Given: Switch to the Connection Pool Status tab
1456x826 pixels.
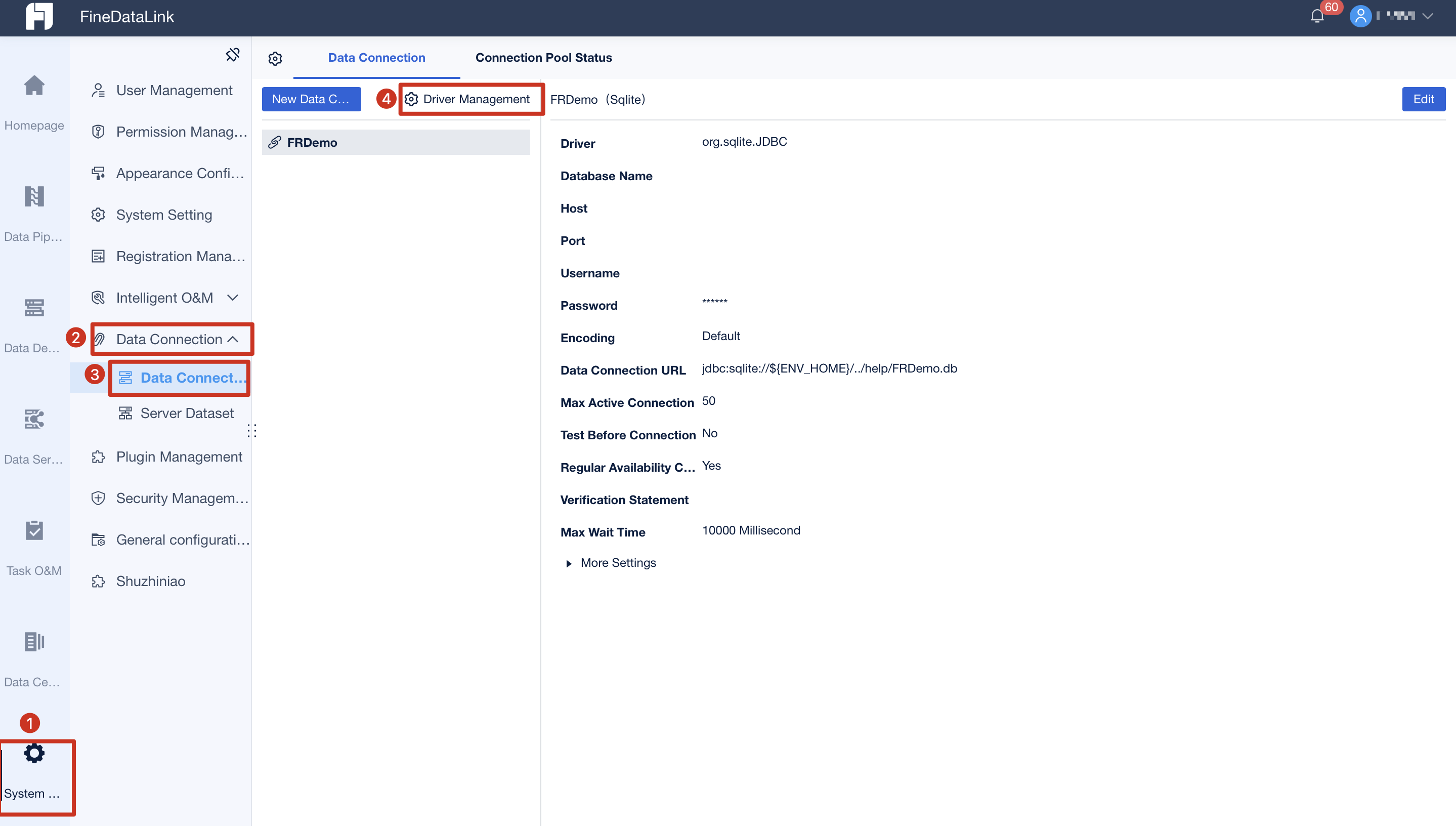Looking at the screenshot, I should (x=543, y=57).
